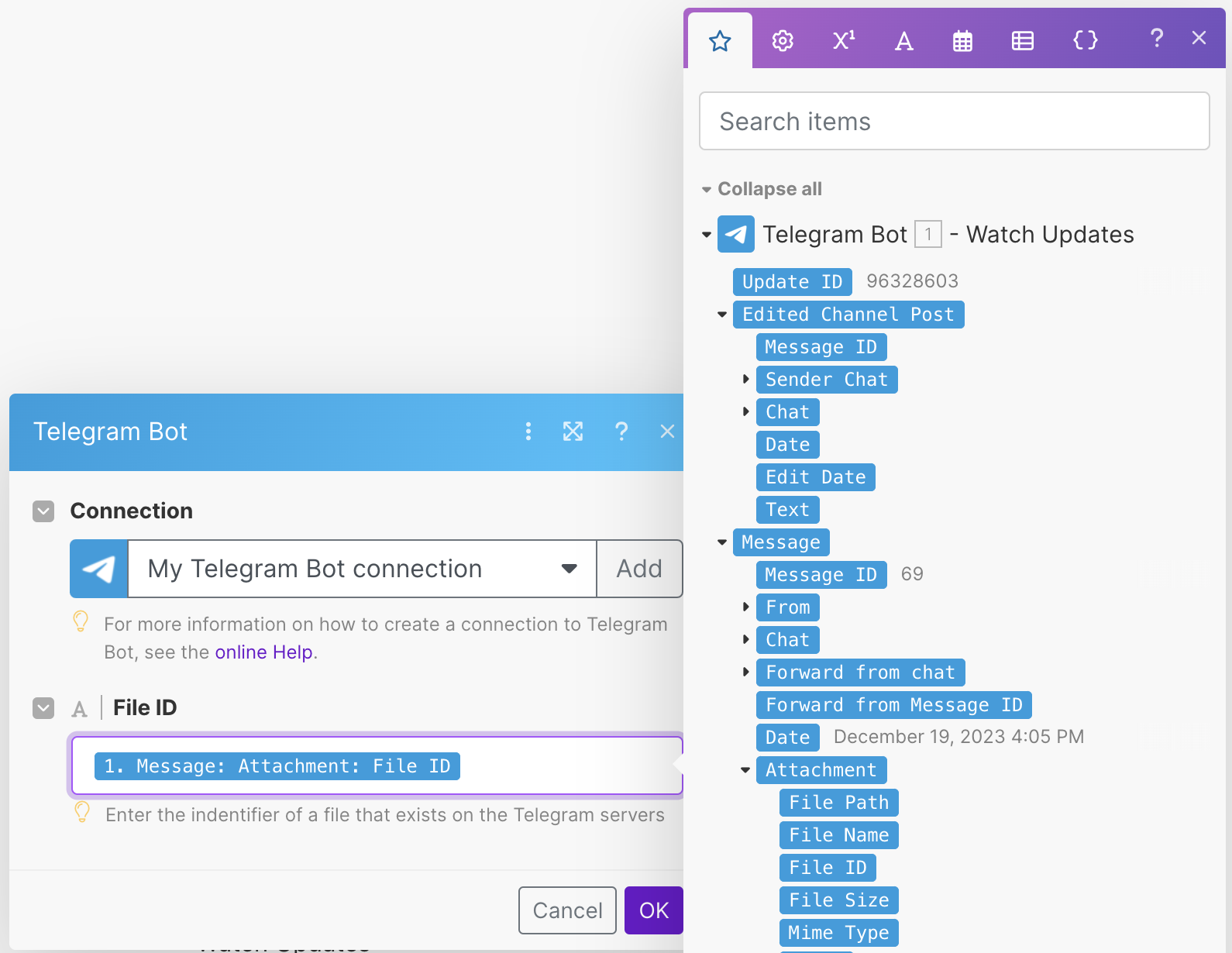
Task: Toggle the Connection section checkbox
Action: [43, 511]
